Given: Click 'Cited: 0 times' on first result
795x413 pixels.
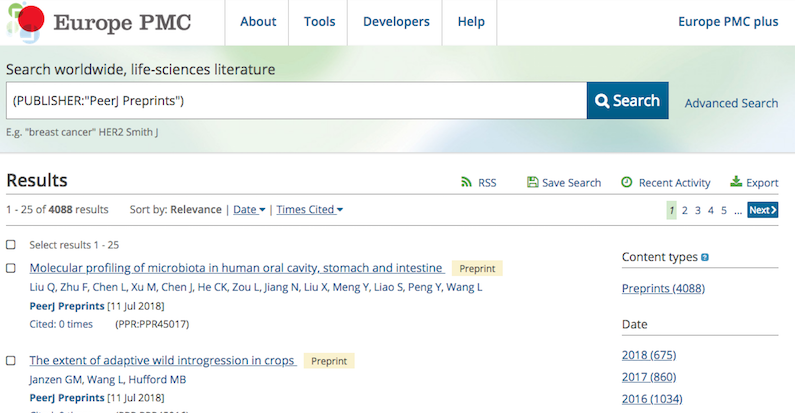Looking at the screenshot, I should (61, 324).
